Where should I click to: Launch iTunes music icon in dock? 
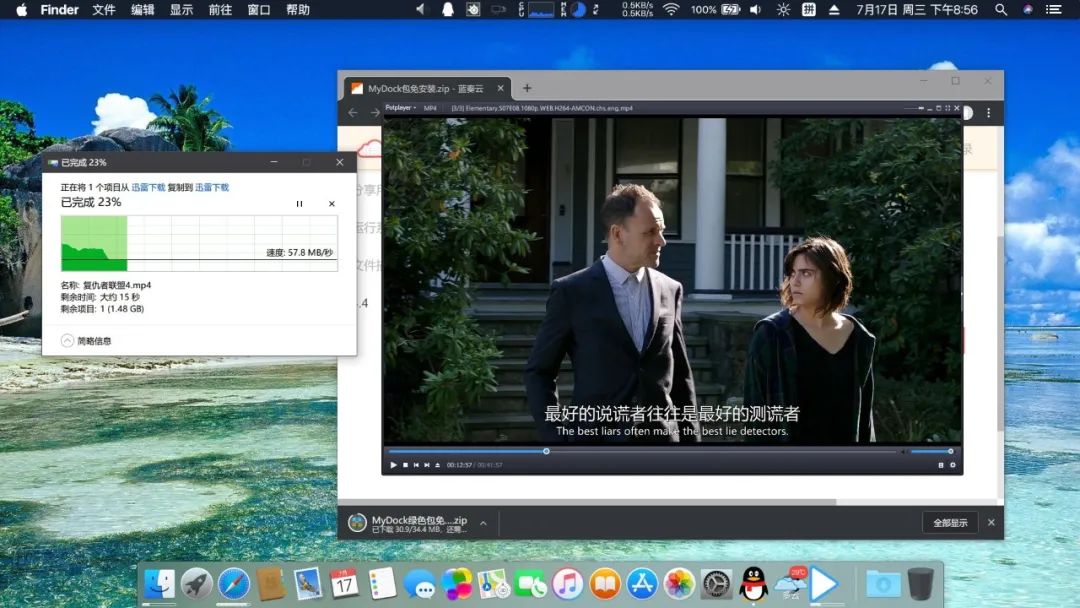(x=568, y=585)
